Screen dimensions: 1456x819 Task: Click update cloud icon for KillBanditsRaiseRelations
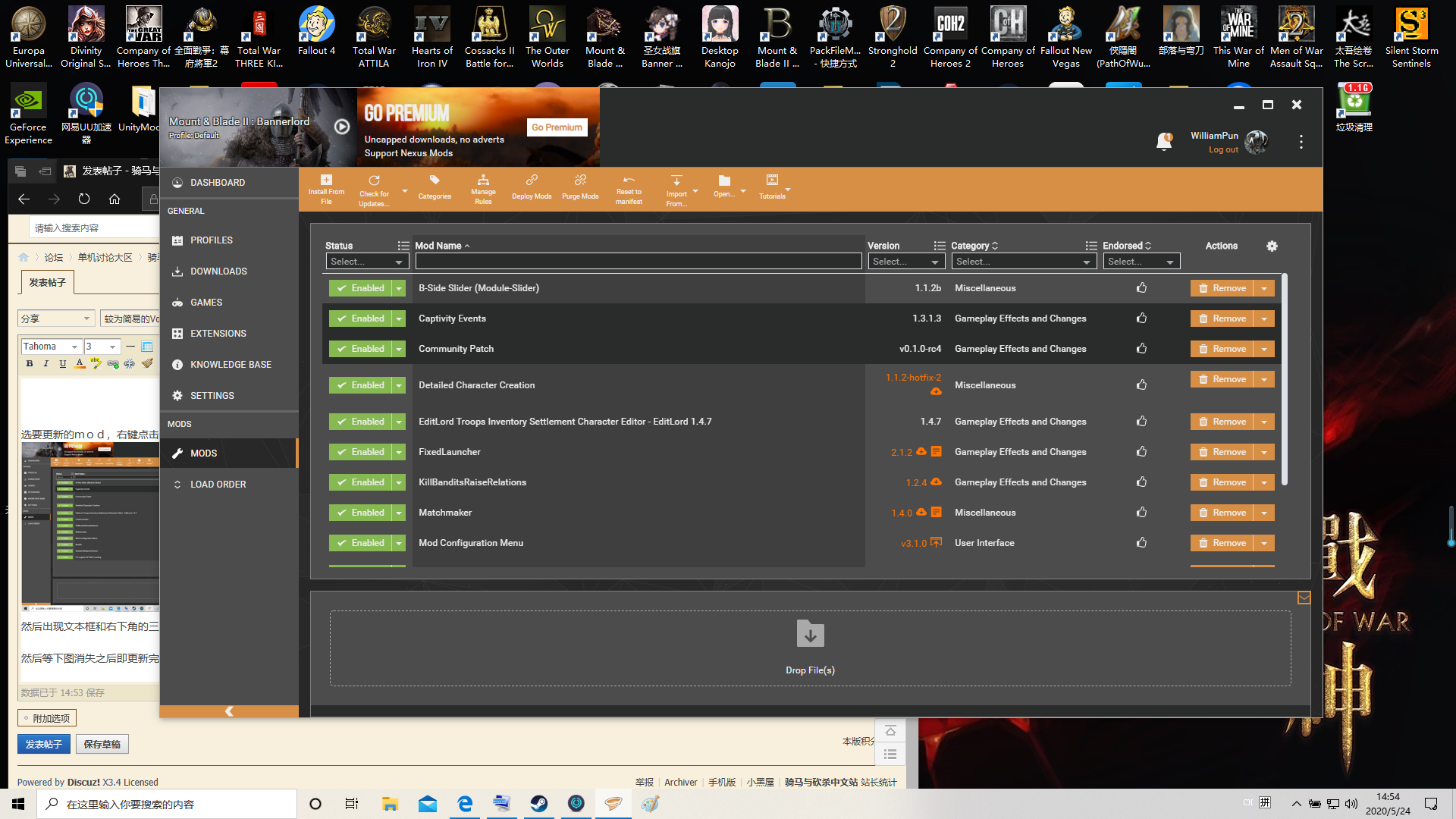[x=936, y=482]
